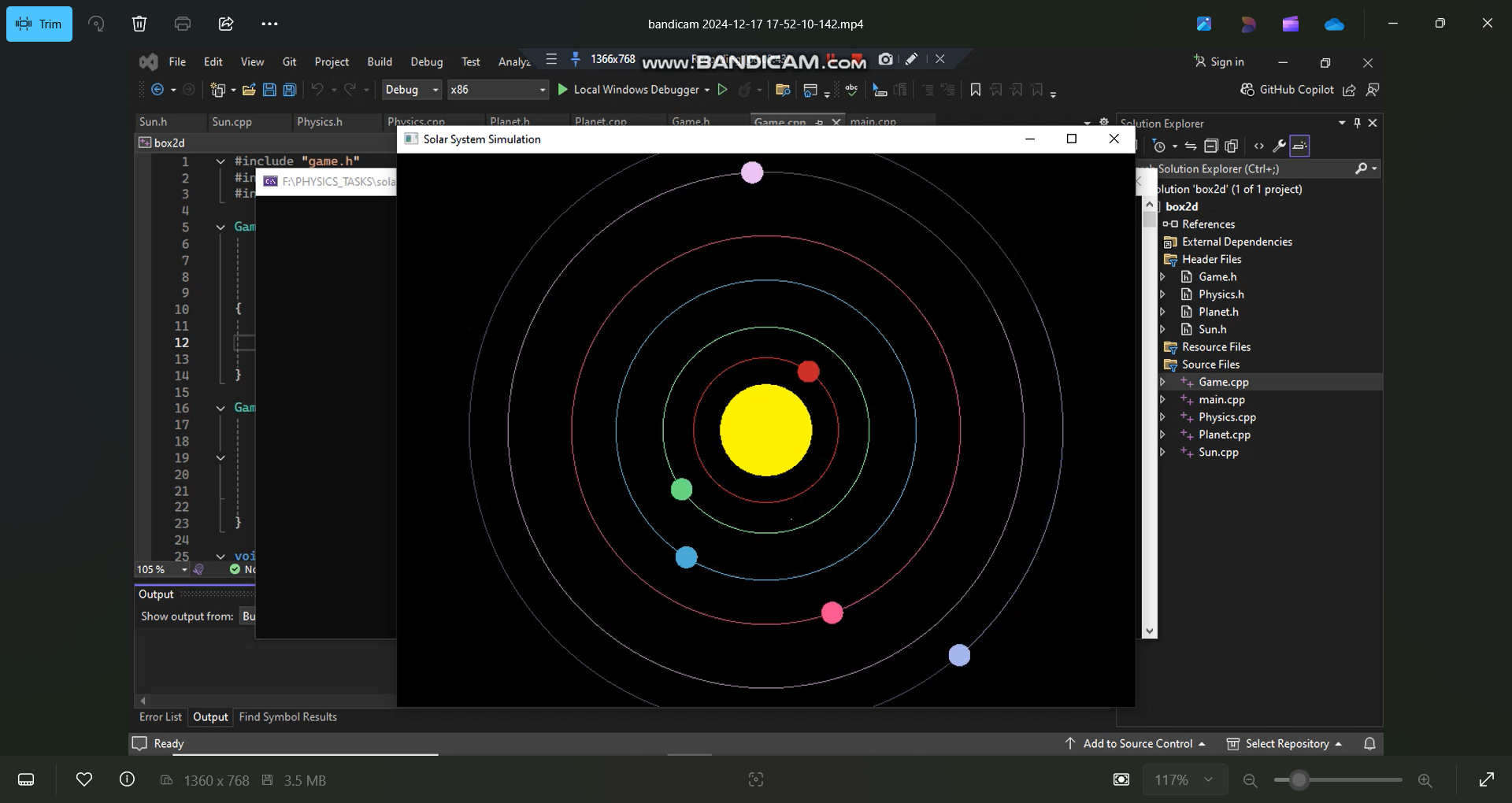Click the print icon

(183, 24)
